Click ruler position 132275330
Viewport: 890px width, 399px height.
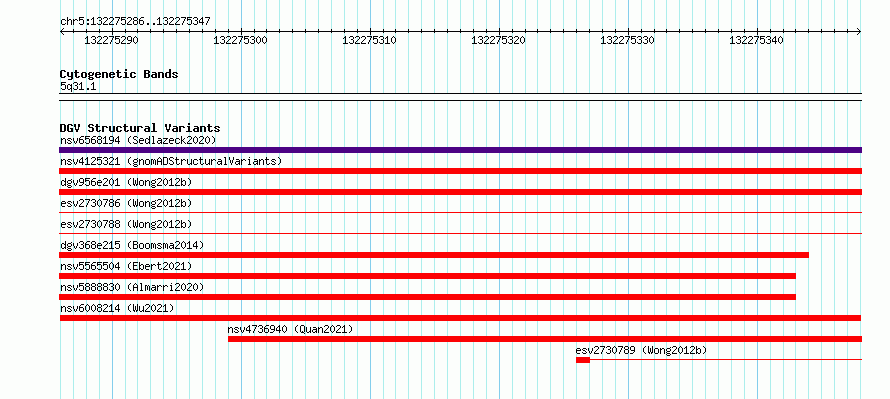(x=627, y=40)
